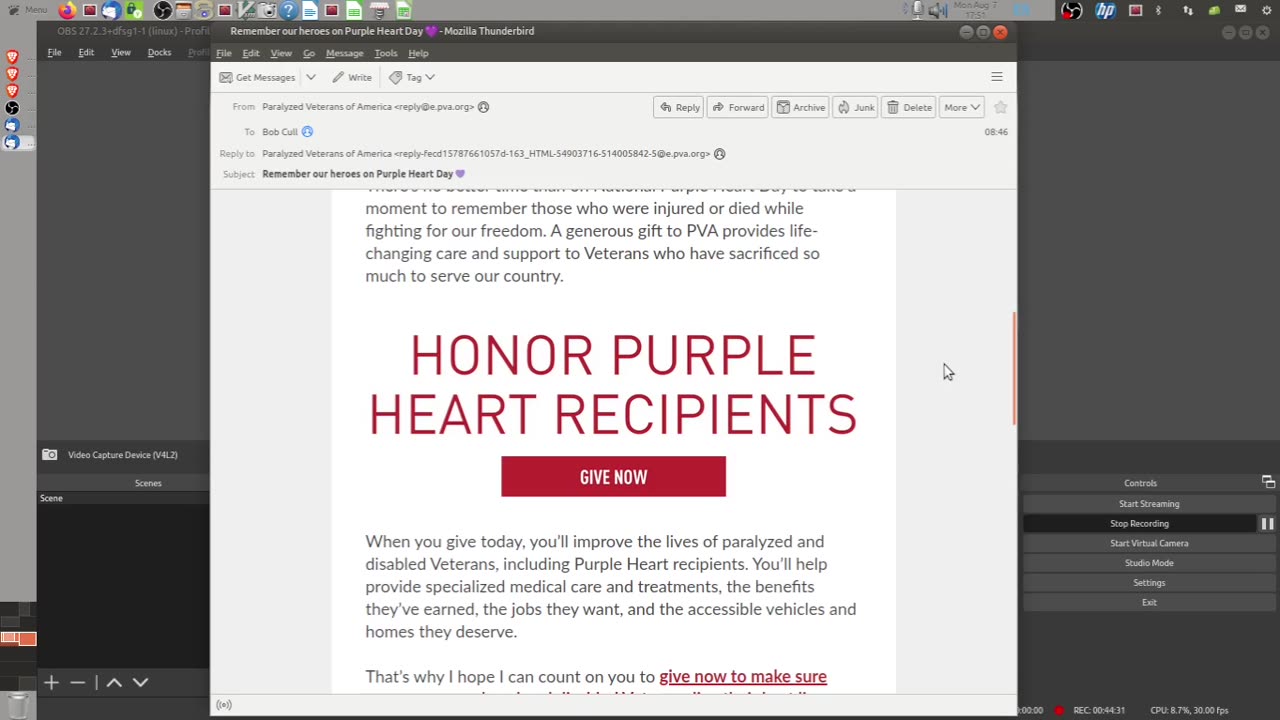Screen dimensions: 1280x720
Task: Open the OBS View menu
Action: coord(121,52)
